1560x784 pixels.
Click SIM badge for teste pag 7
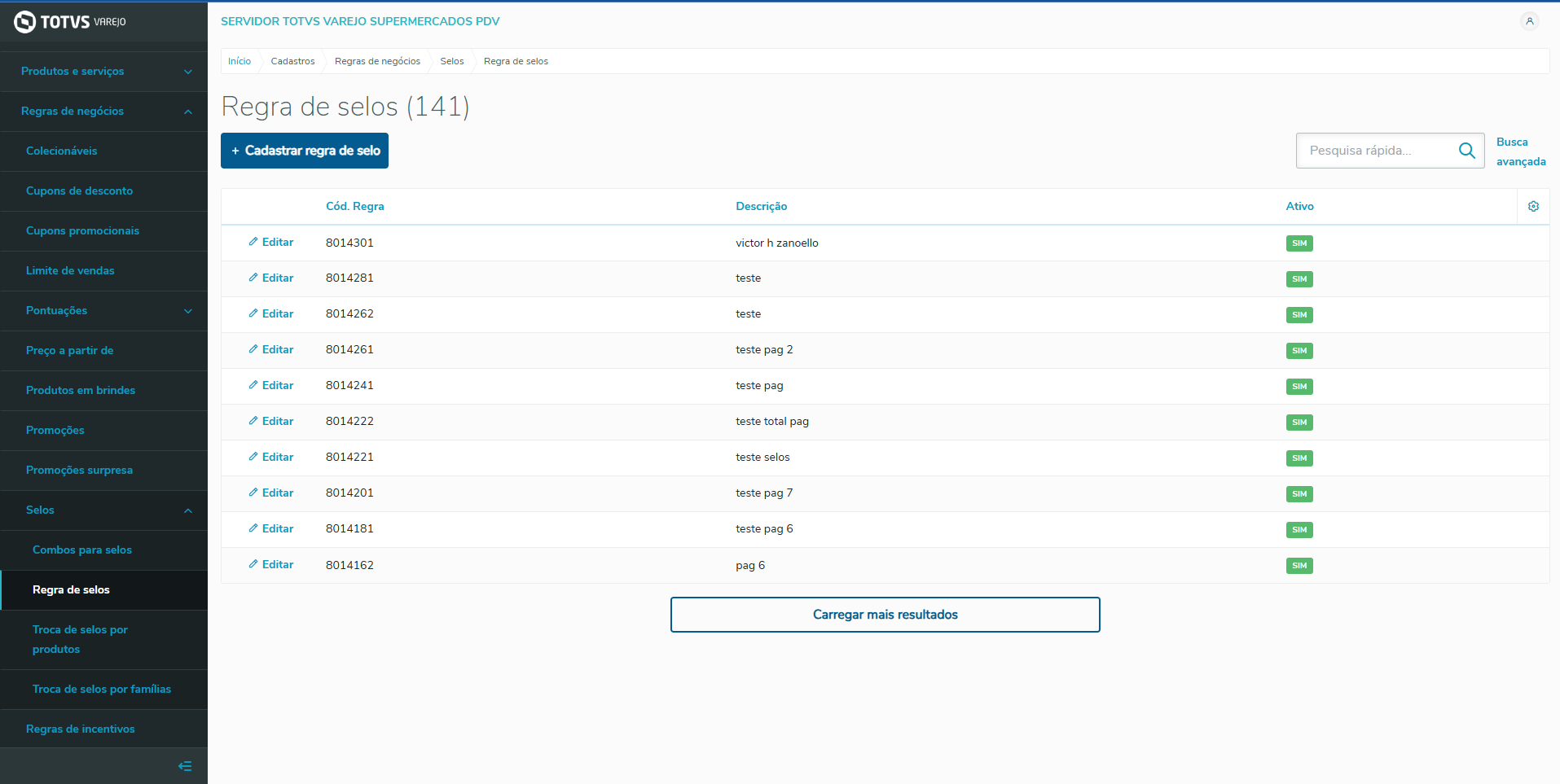[1299, 494]
